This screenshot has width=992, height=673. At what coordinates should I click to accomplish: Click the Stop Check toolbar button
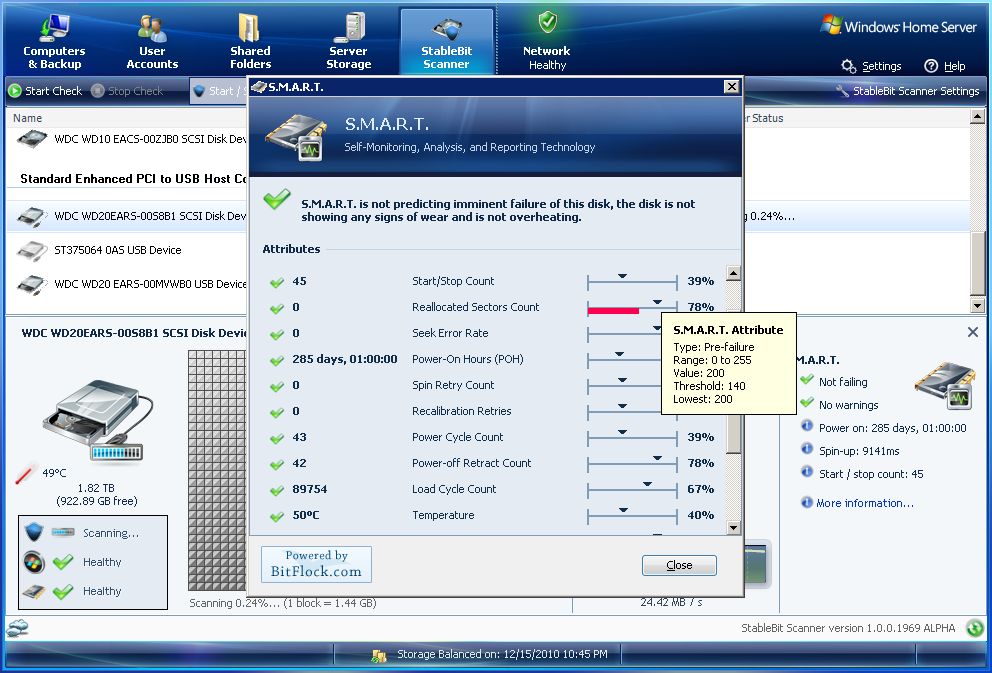point(127,91)
